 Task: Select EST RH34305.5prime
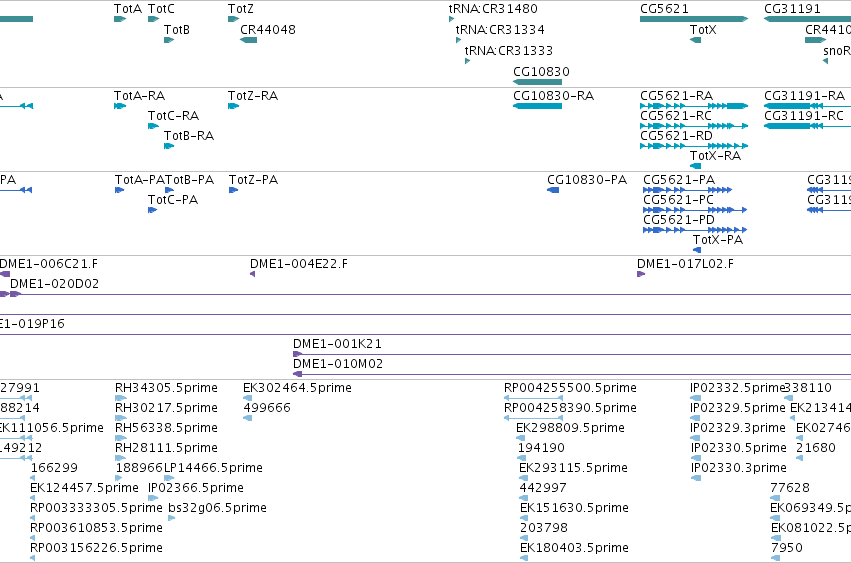tap(166, 388)
